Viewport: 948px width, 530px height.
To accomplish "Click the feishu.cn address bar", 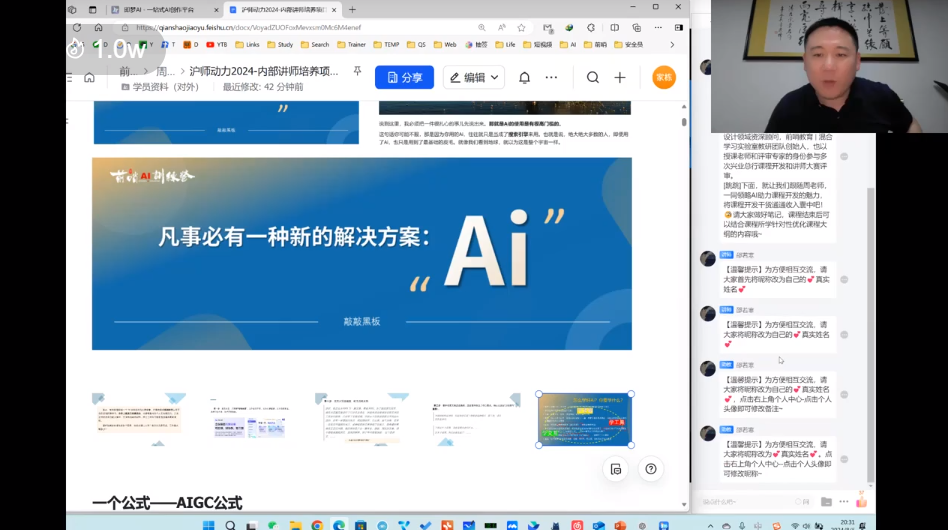I will (x=296, y=28).
